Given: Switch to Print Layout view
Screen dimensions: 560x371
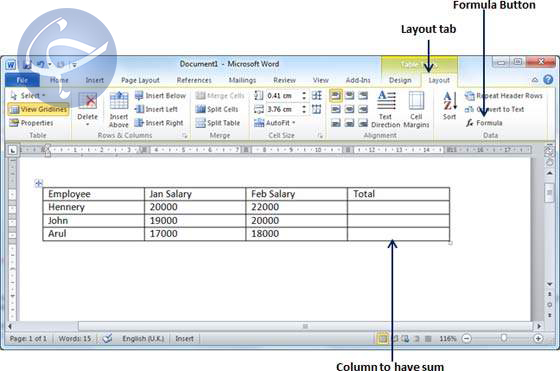Looking at the screenshot, I should (382, 338).
